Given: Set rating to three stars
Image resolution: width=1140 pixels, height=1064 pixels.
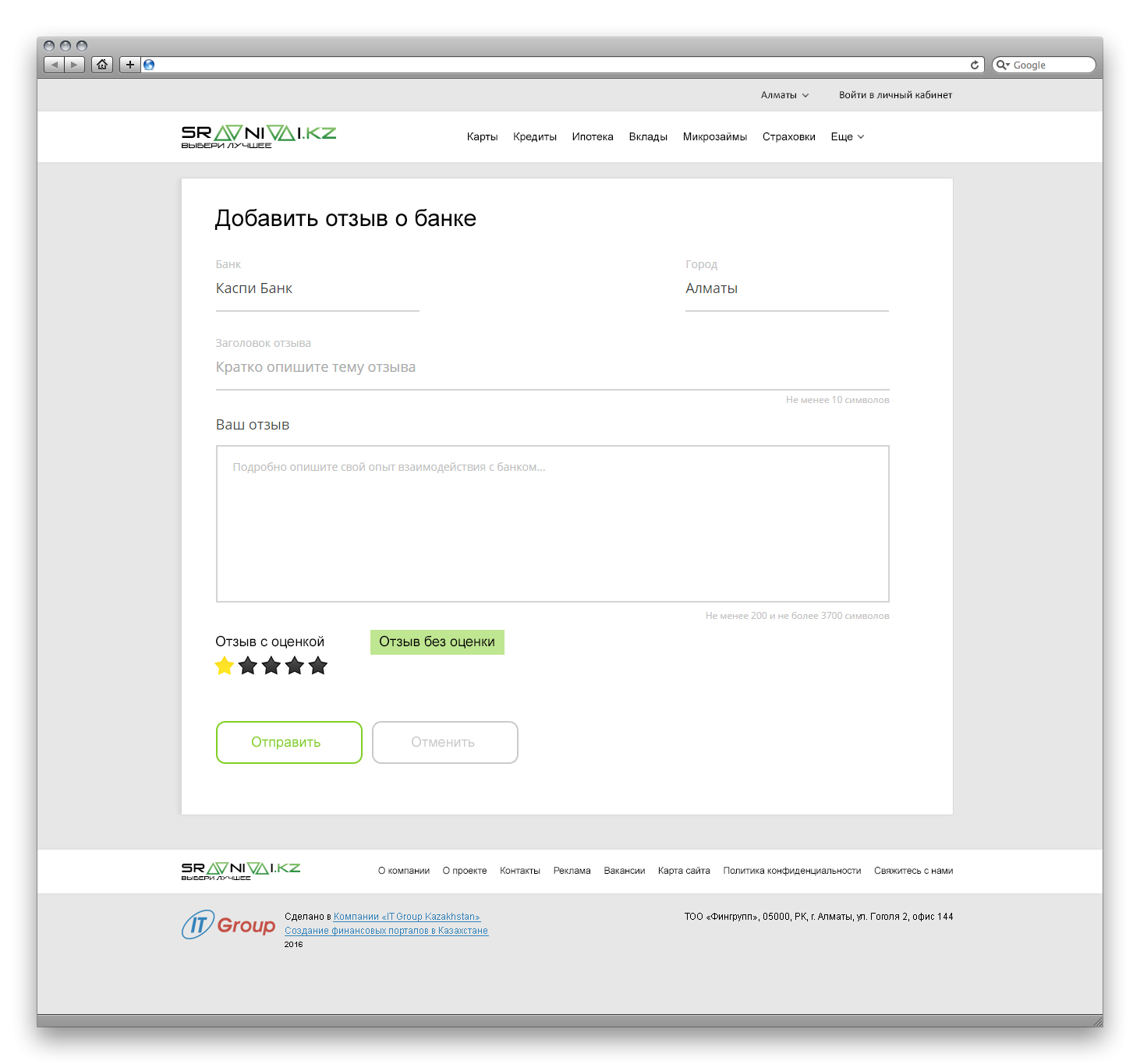Looking at the screenshot, I should pos(271,666).
